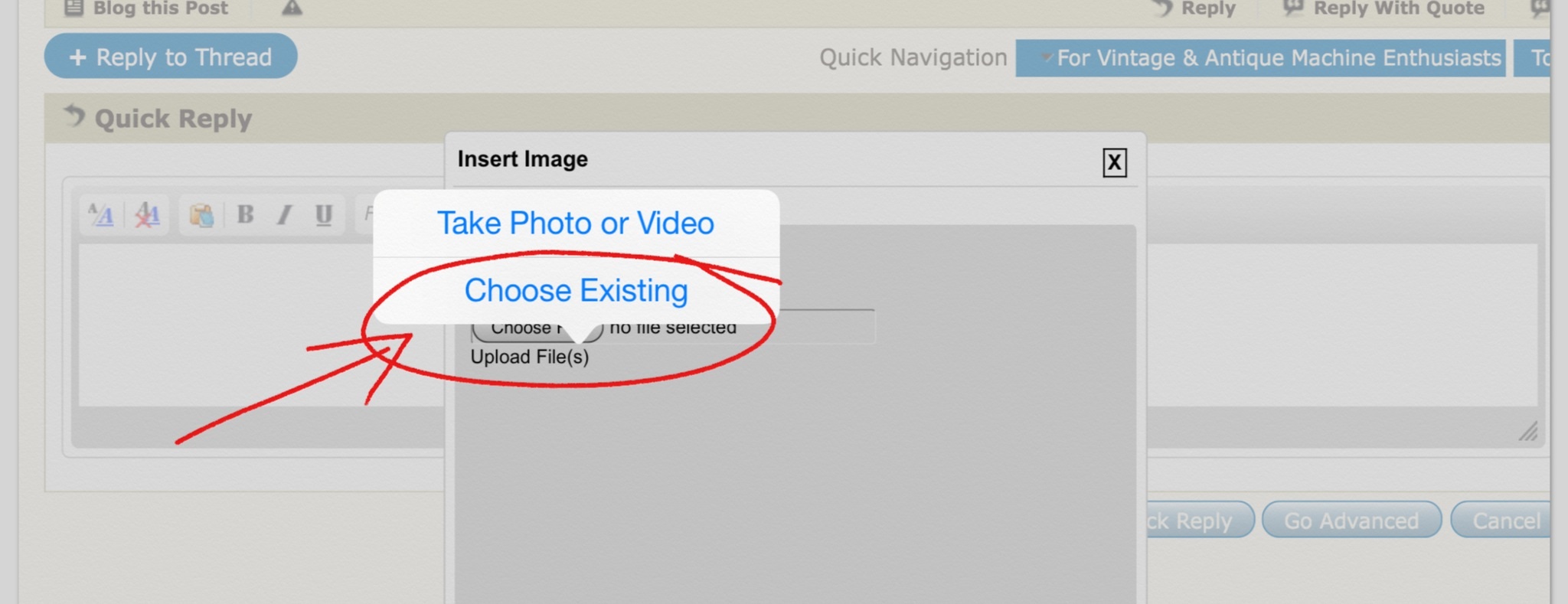Close the Insert Image dialog

click(1114, 162)
